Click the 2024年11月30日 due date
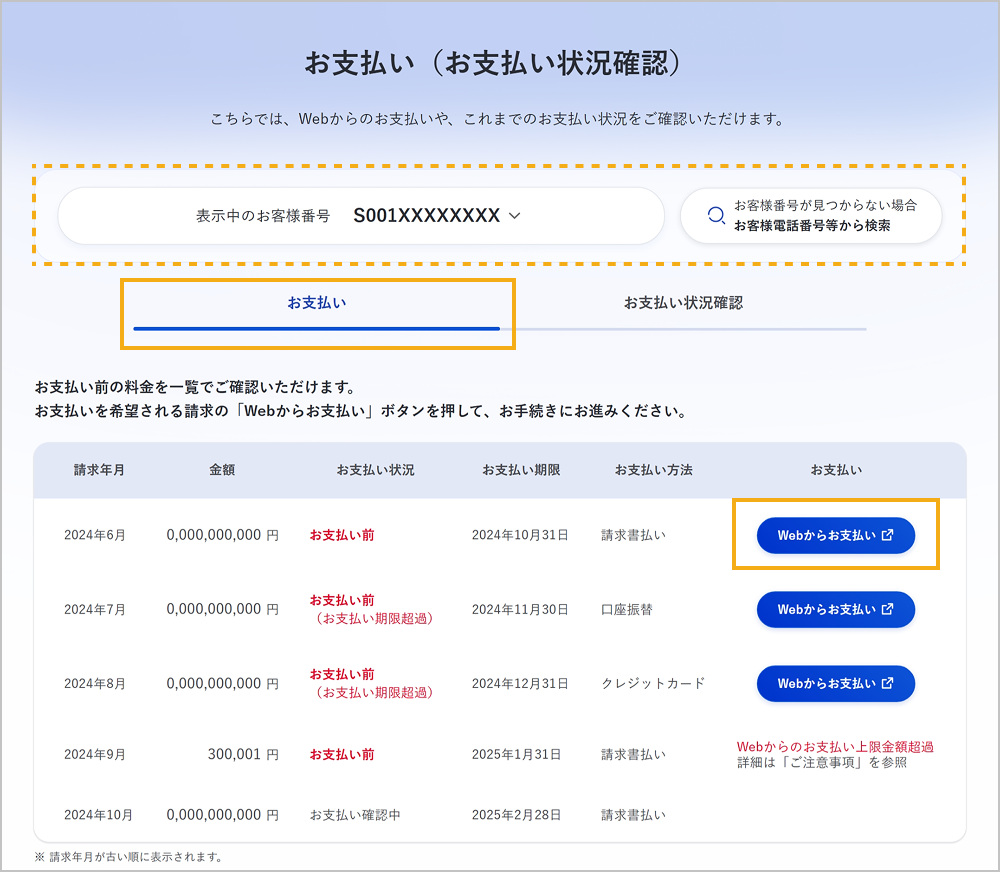The image size is (1000, 872). [520, 609]
